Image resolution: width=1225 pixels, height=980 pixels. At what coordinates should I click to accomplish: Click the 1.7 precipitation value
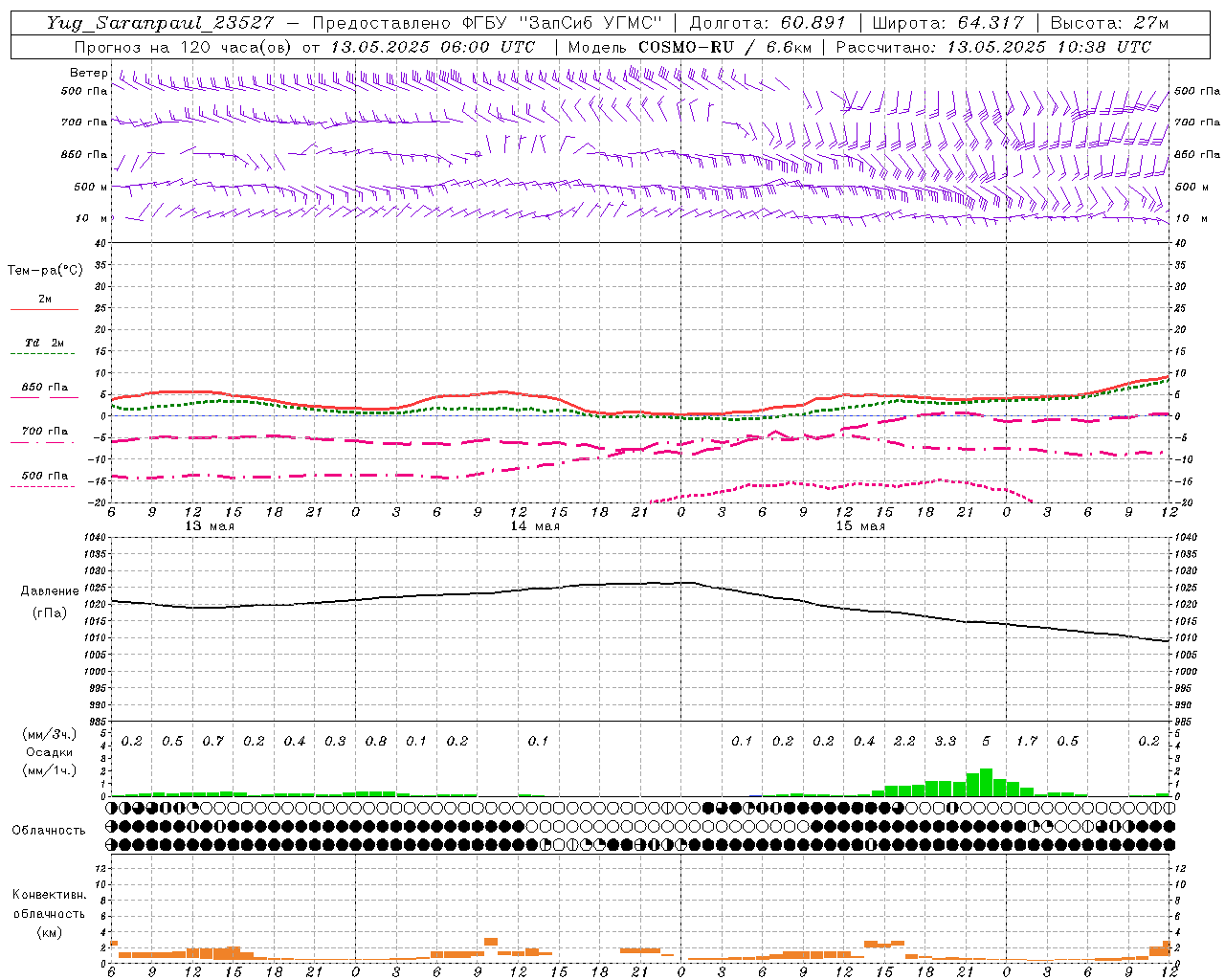1027,742
